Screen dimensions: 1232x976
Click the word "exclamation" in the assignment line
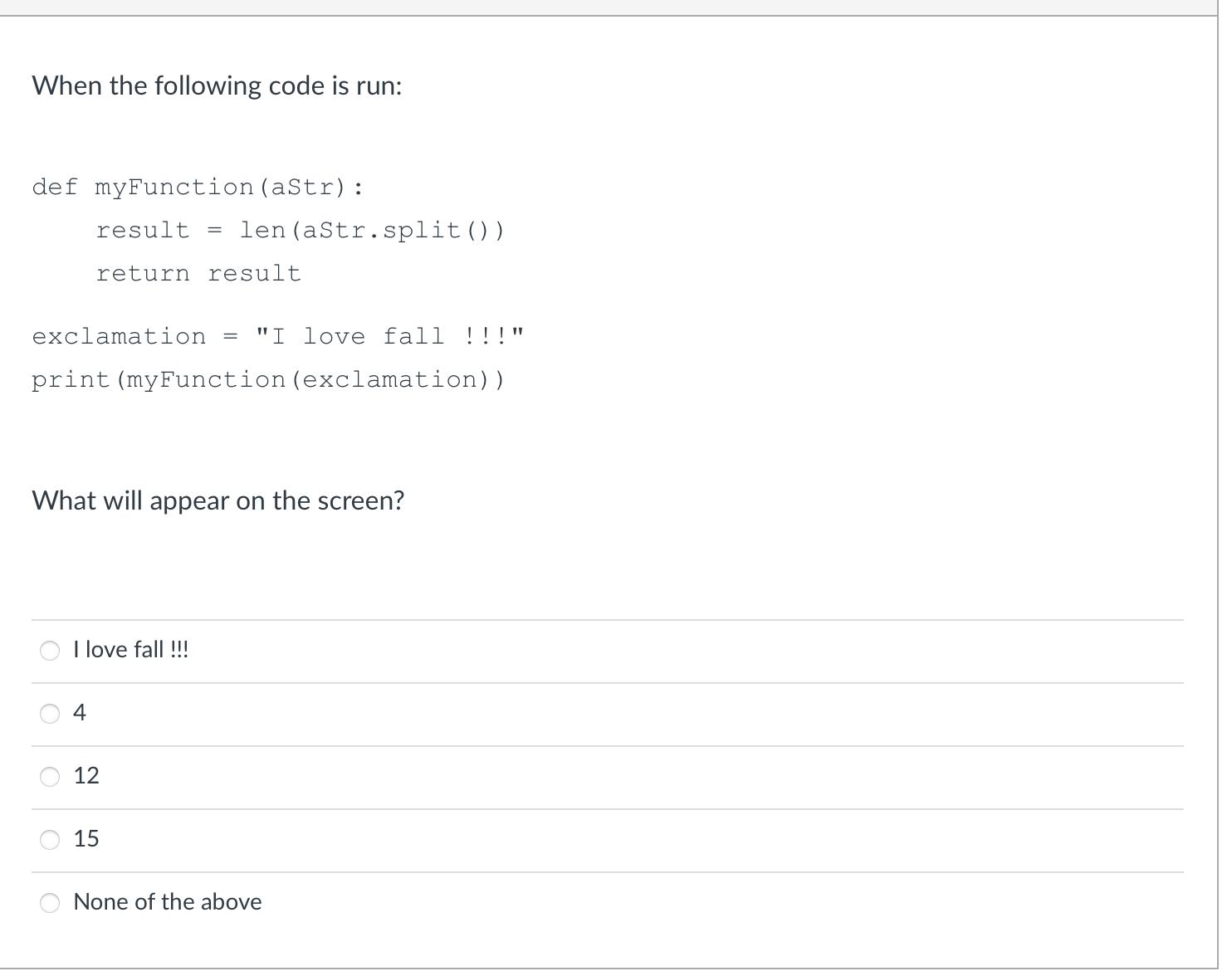pos(119,336)
